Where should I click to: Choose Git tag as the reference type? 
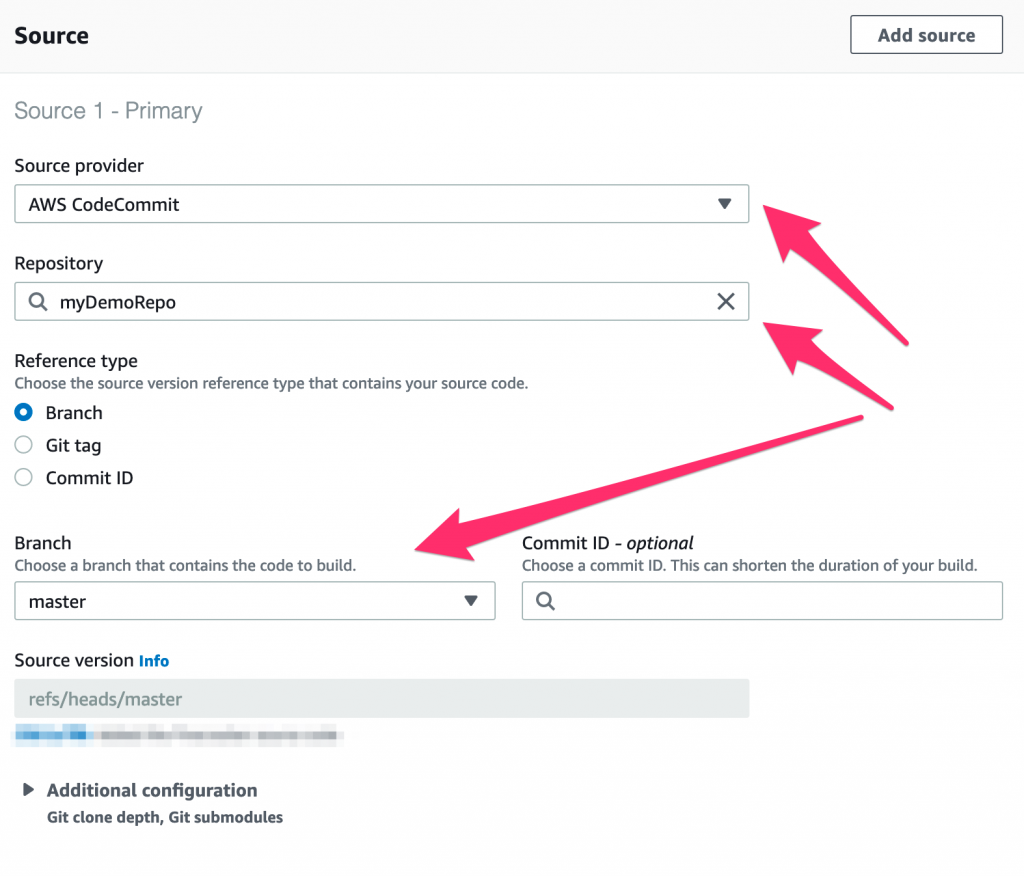(22, 445)
